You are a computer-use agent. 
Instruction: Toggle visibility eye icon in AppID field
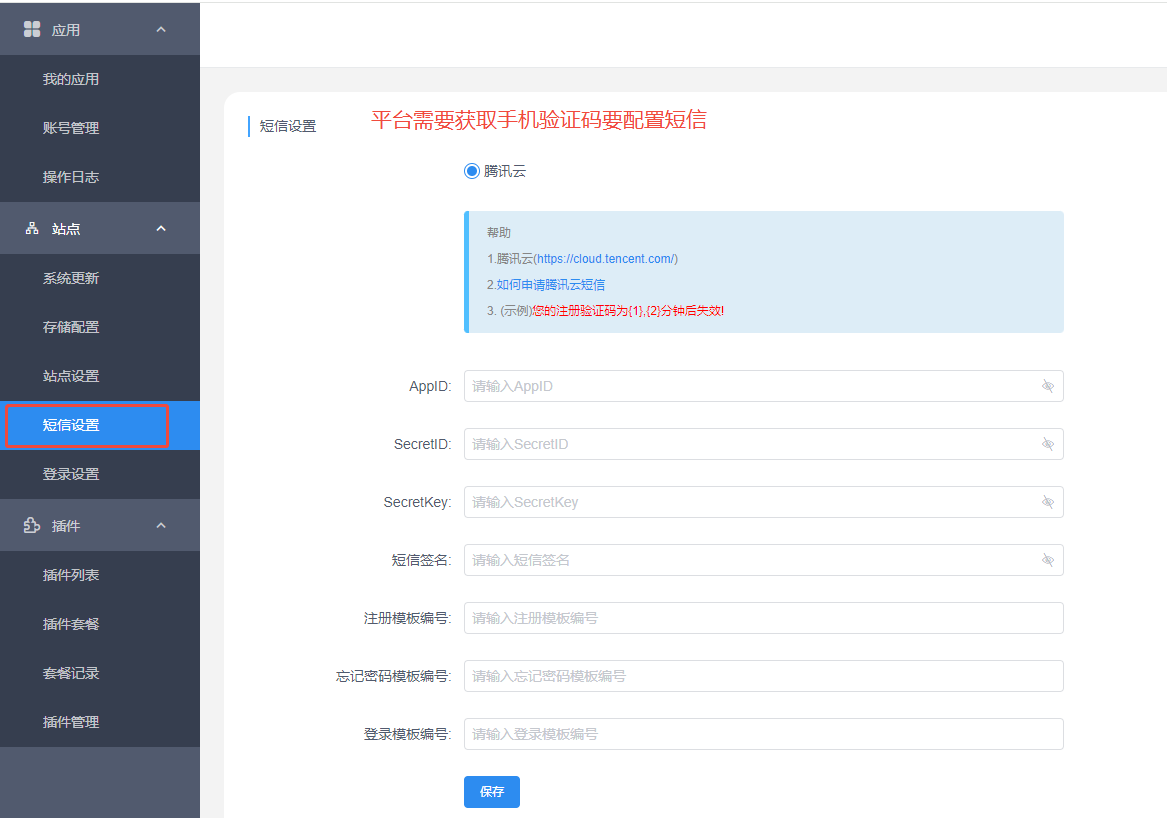(1048, 386)
